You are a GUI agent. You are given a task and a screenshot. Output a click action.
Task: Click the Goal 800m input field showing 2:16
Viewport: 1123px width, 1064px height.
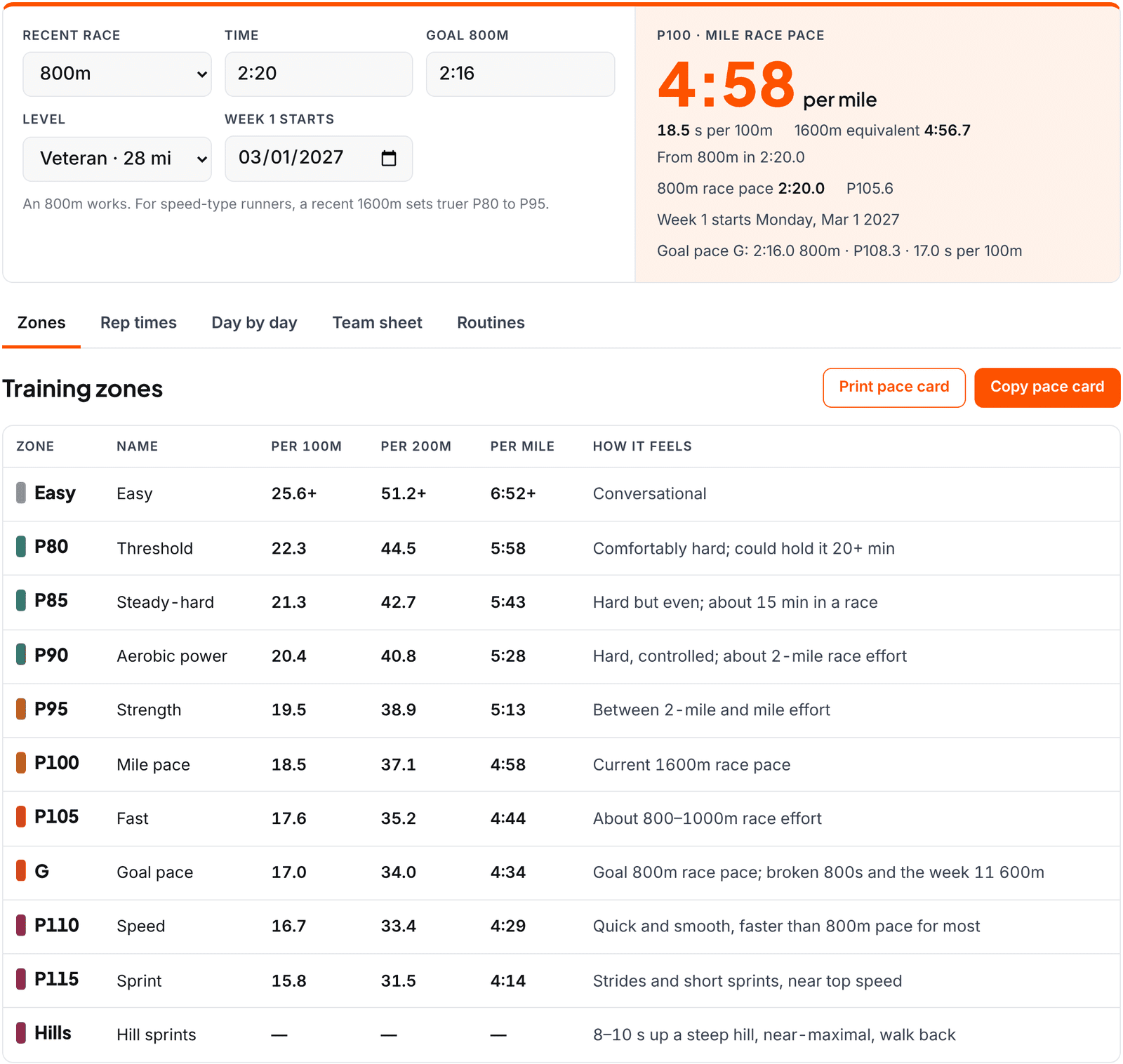(520, 74)
